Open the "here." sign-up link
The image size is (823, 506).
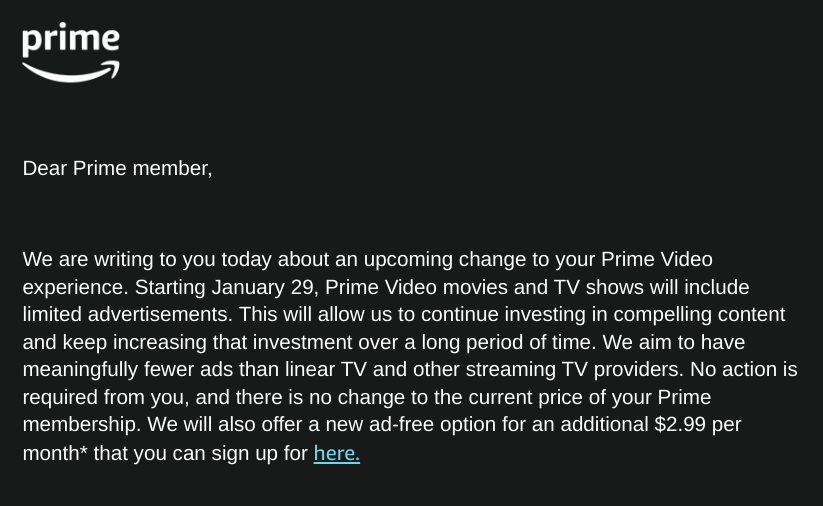pos(336,453)
